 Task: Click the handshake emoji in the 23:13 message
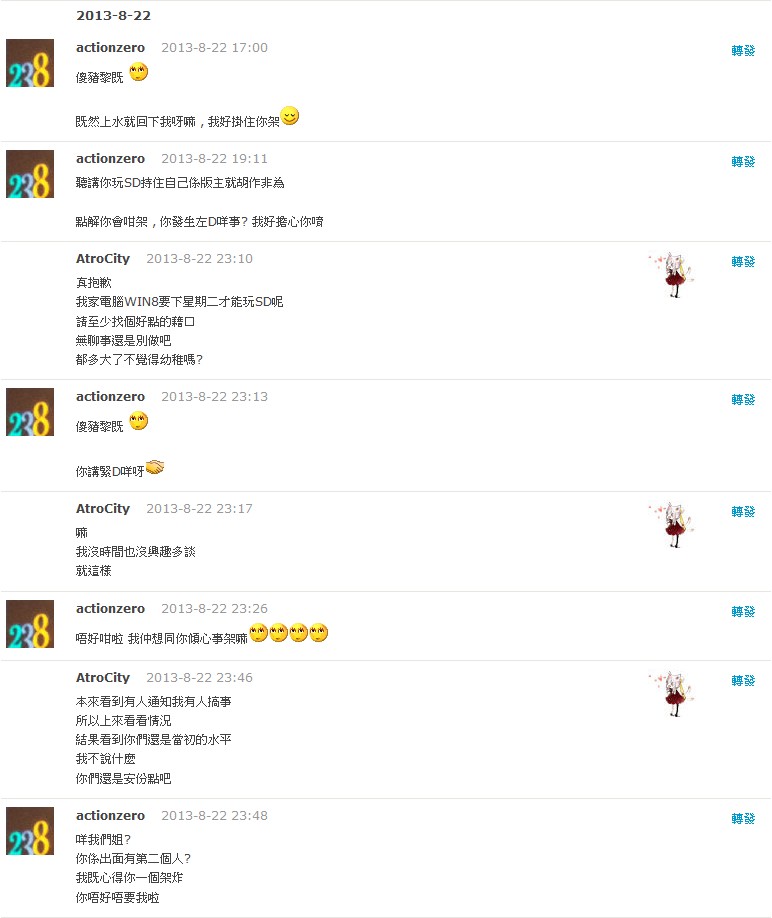[155, 467]
